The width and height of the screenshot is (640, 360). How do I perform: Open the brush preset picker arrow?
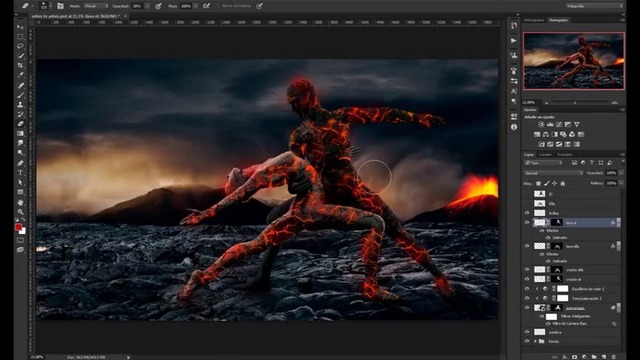51,6
